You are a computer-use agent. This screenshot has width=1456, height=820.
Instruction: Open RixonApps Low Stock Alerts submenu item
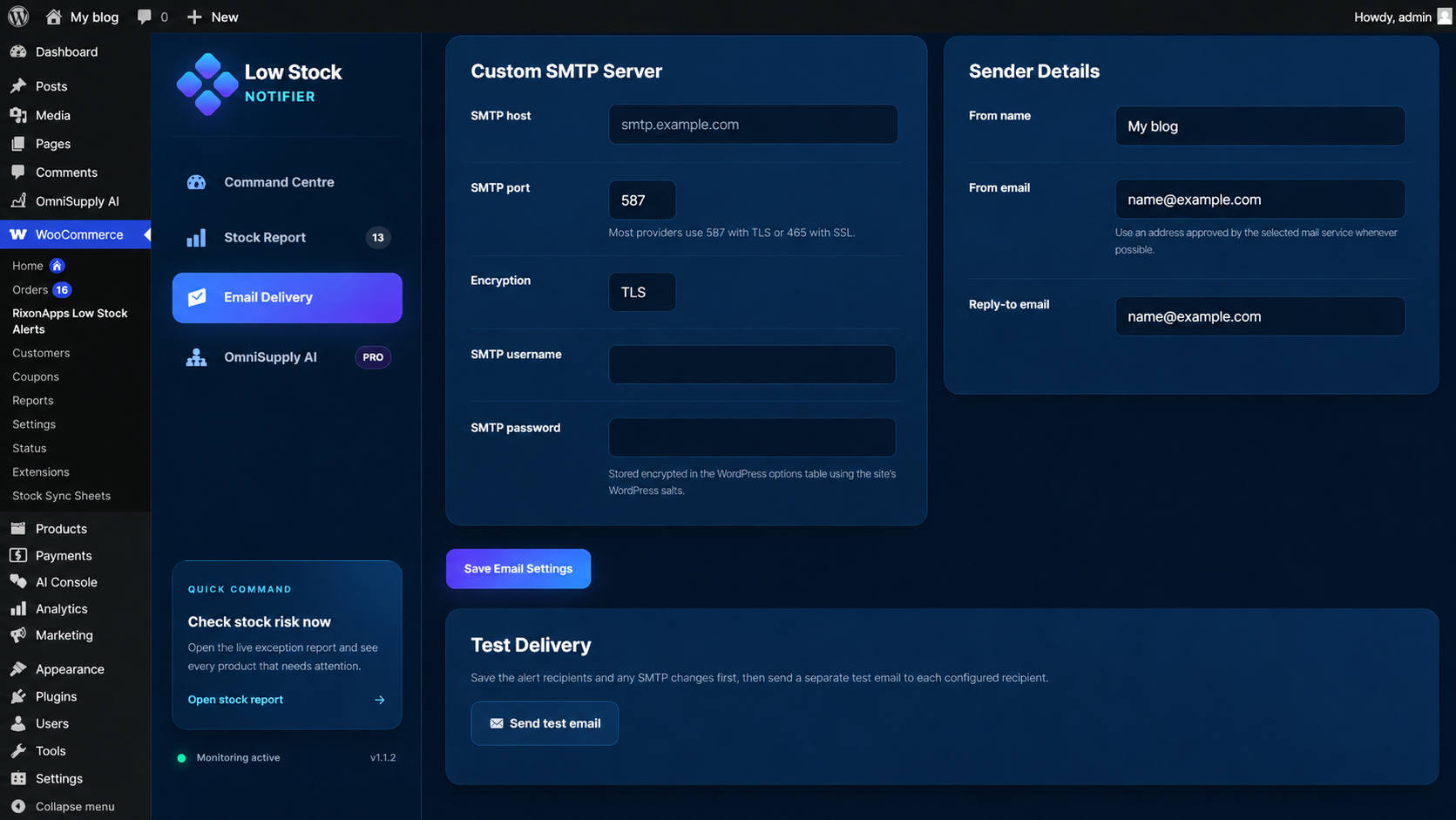click(x=70, y=321)
